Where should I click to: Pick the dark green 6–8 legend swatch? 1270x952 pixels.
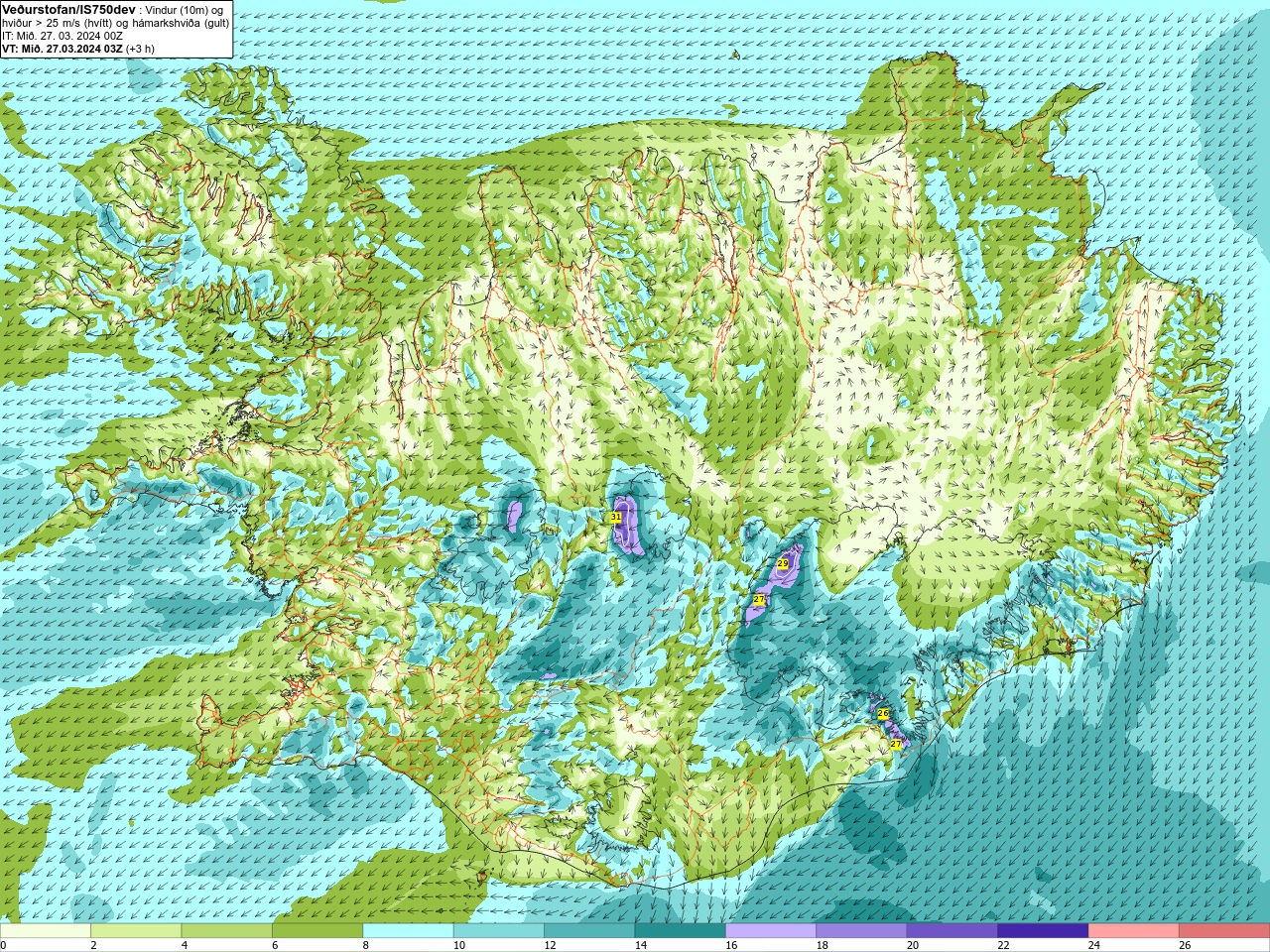(317, 931)
